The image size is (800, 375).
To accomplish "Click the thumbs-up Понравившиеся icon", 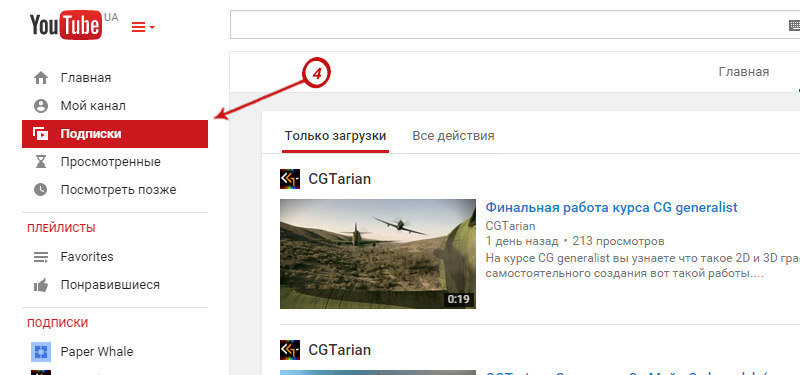I will tap(40, 285).
